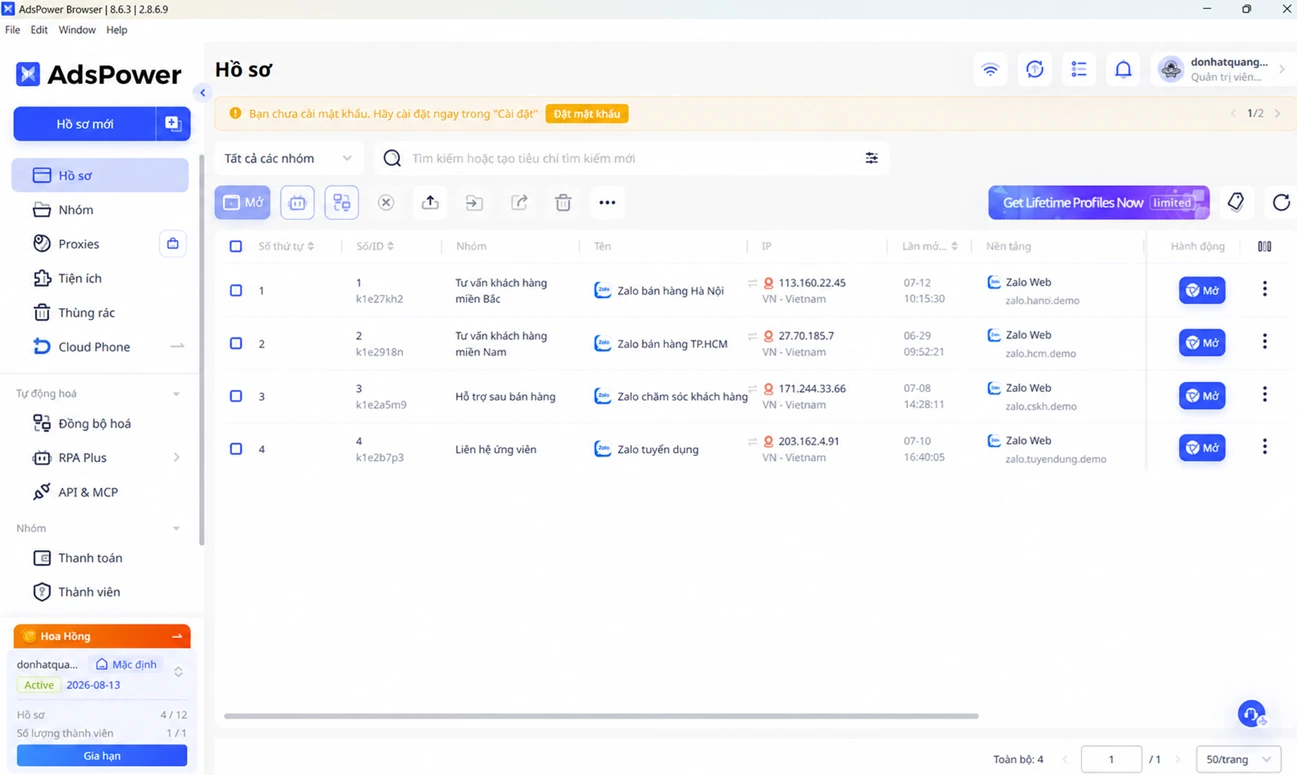Open the customer support headset icon
Screen dimensions: 1305x775
(1251, 714)
